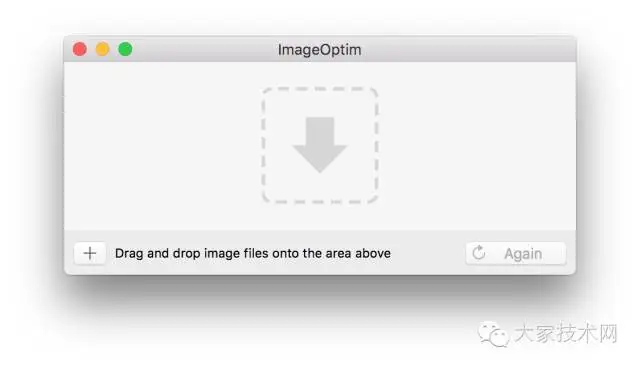Click the plus icon to add images
Image resolution: width=640 pixels, height=366 pixels.
click(x=90, y=253)
